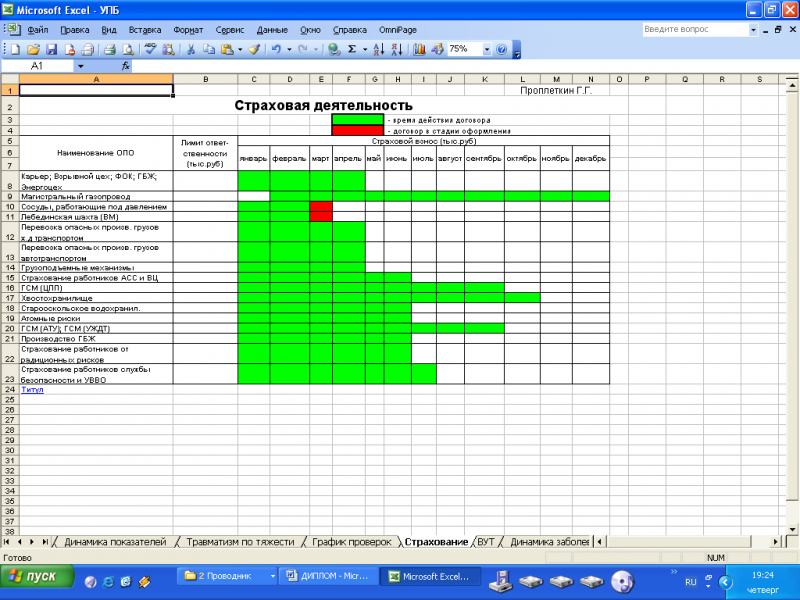Open the Вид menu
This screenshot has height=600, width=800.
[109, 30]
